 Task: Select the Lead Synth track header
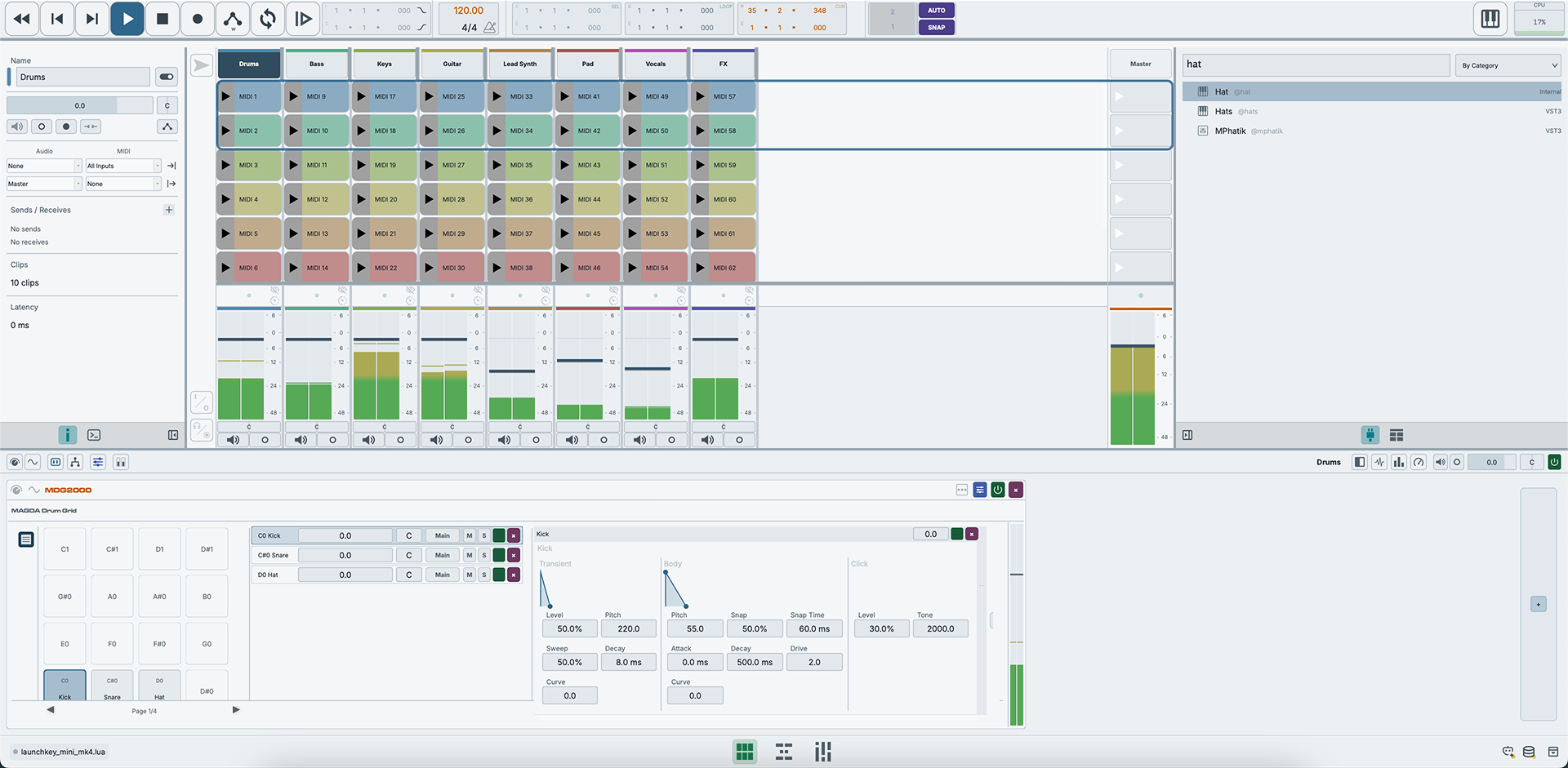(520, 64)
